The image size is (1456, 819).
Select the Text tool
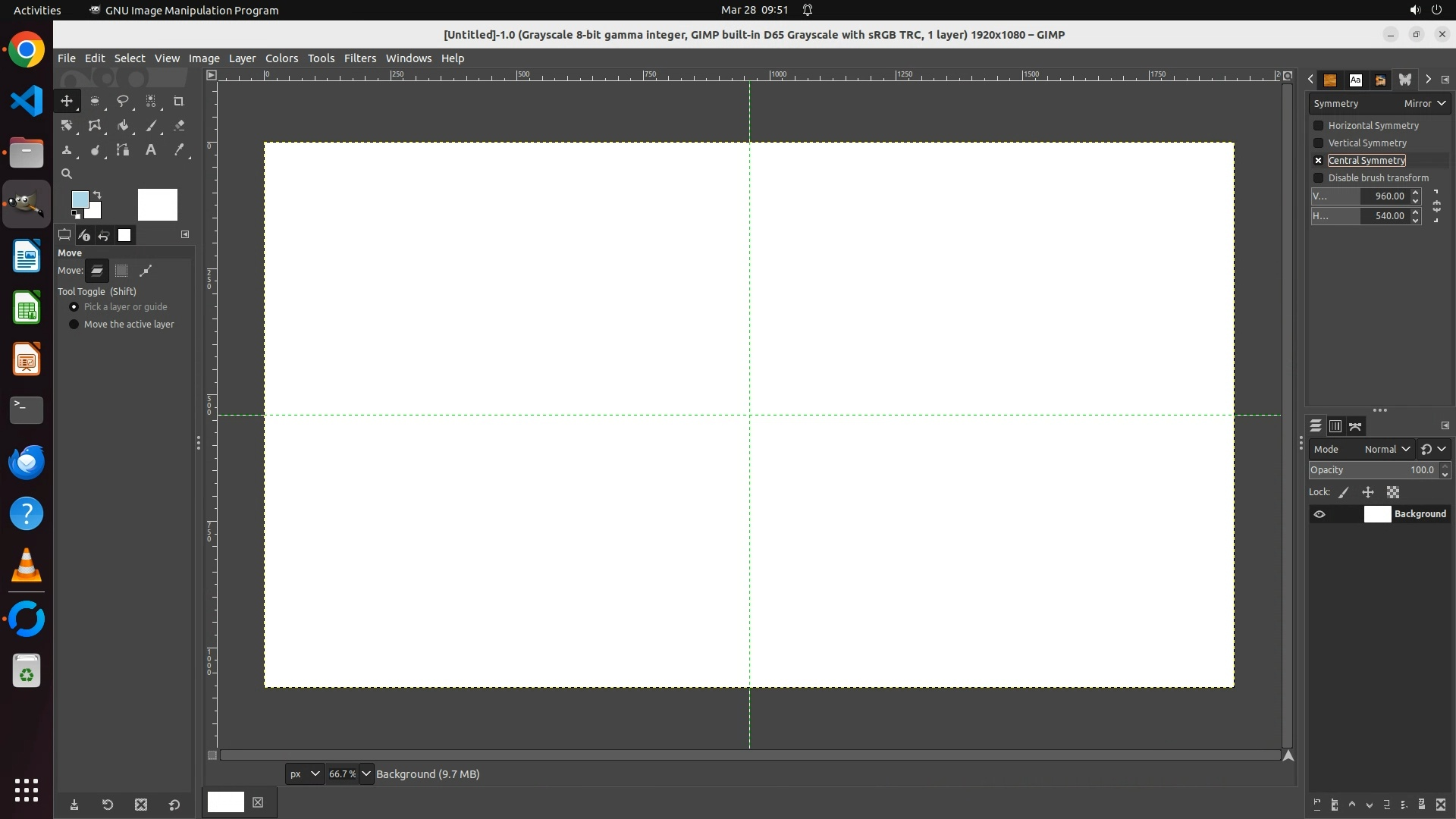pyautogui.click(x=151, y=150)
